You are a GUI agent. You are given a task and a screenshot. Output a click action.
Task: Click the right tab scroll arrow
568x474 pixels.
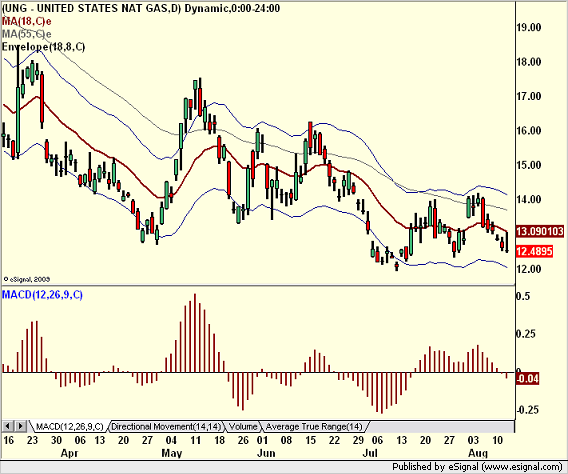[x=20, y=426]
